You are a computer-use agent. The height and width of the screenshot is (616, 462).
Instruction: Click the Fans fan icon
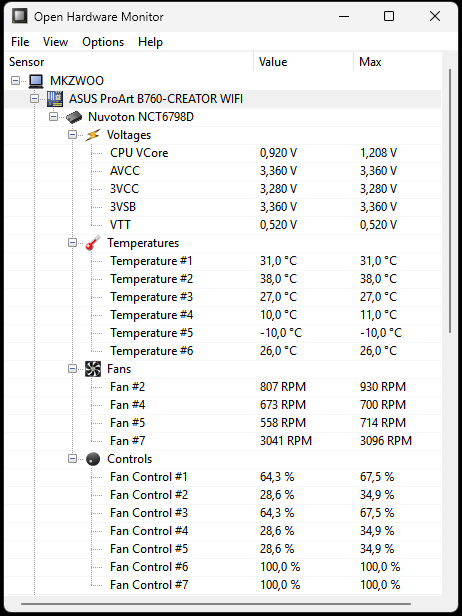click(x=93, y=369)
